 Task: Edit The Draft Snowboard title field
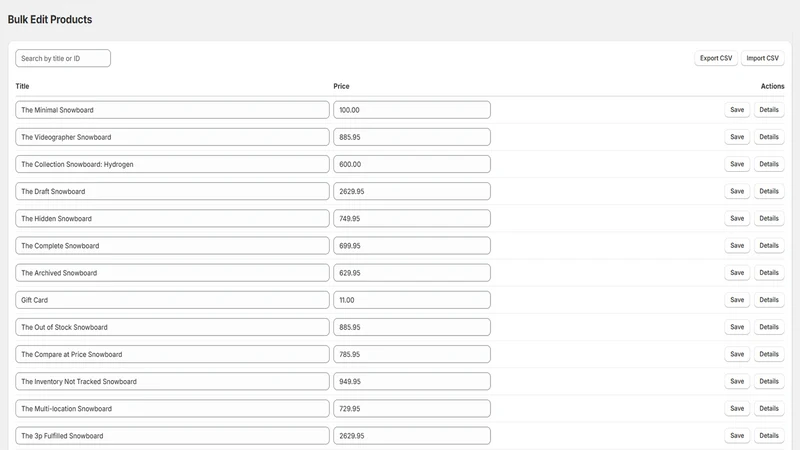(x=172, y=191)
